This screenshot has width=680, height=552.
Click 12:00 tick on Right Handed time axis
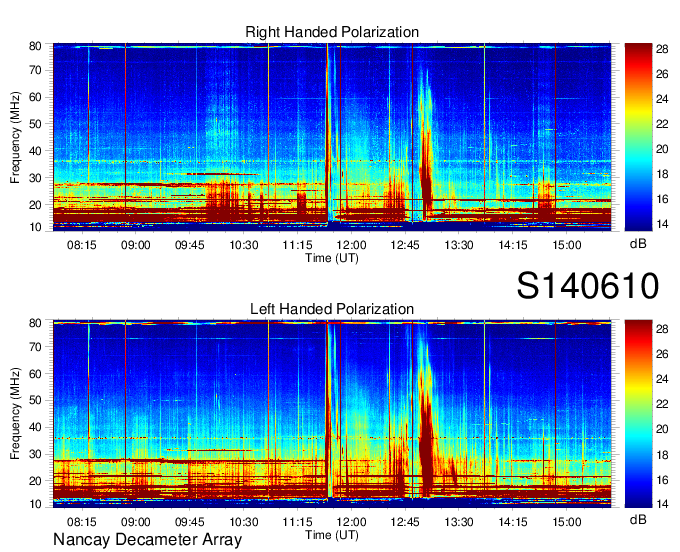point(351,245)
